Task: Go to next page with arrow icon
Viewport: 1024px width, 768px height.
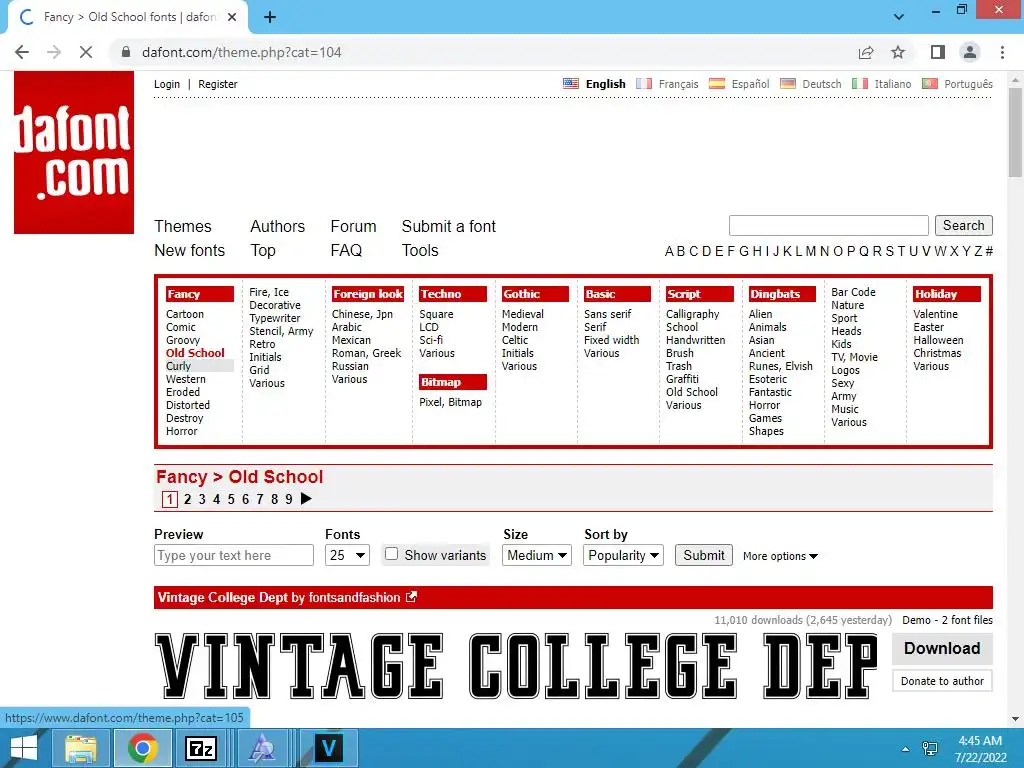Action: tap(306, 499)
